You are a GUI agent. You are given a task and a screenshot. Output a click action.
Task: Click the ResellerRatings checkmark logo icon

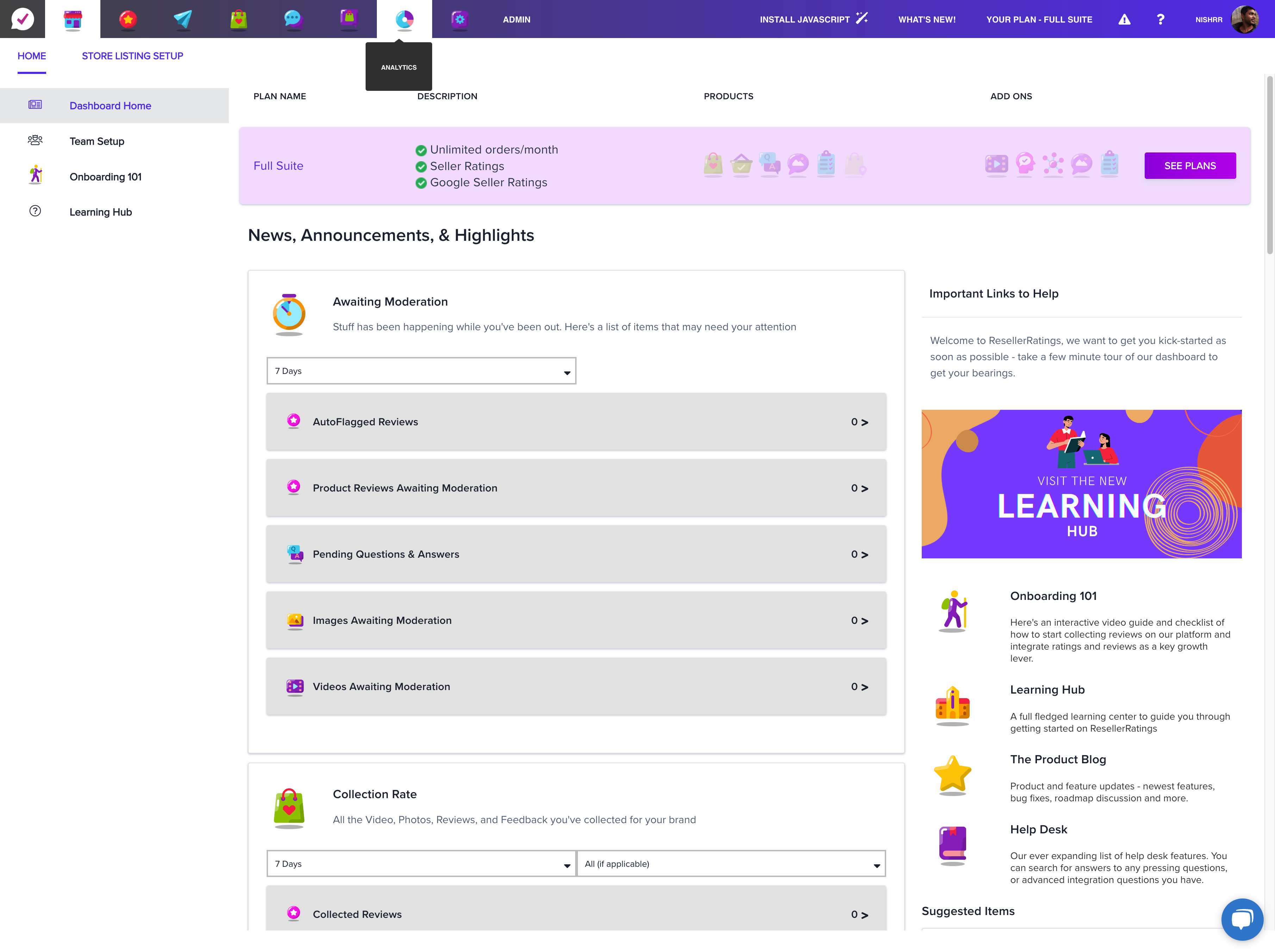(23, 19)
